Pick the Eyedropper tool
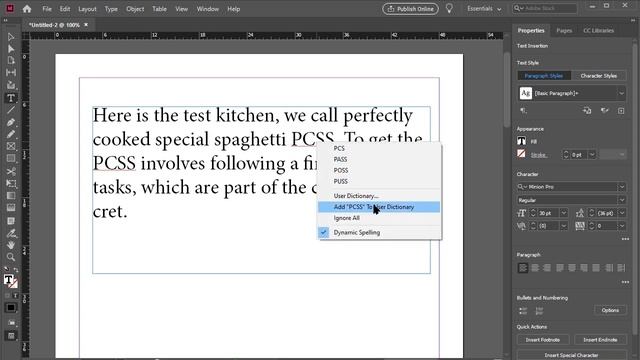The width and height of the screenshot is (640, 360). [11, 233]
